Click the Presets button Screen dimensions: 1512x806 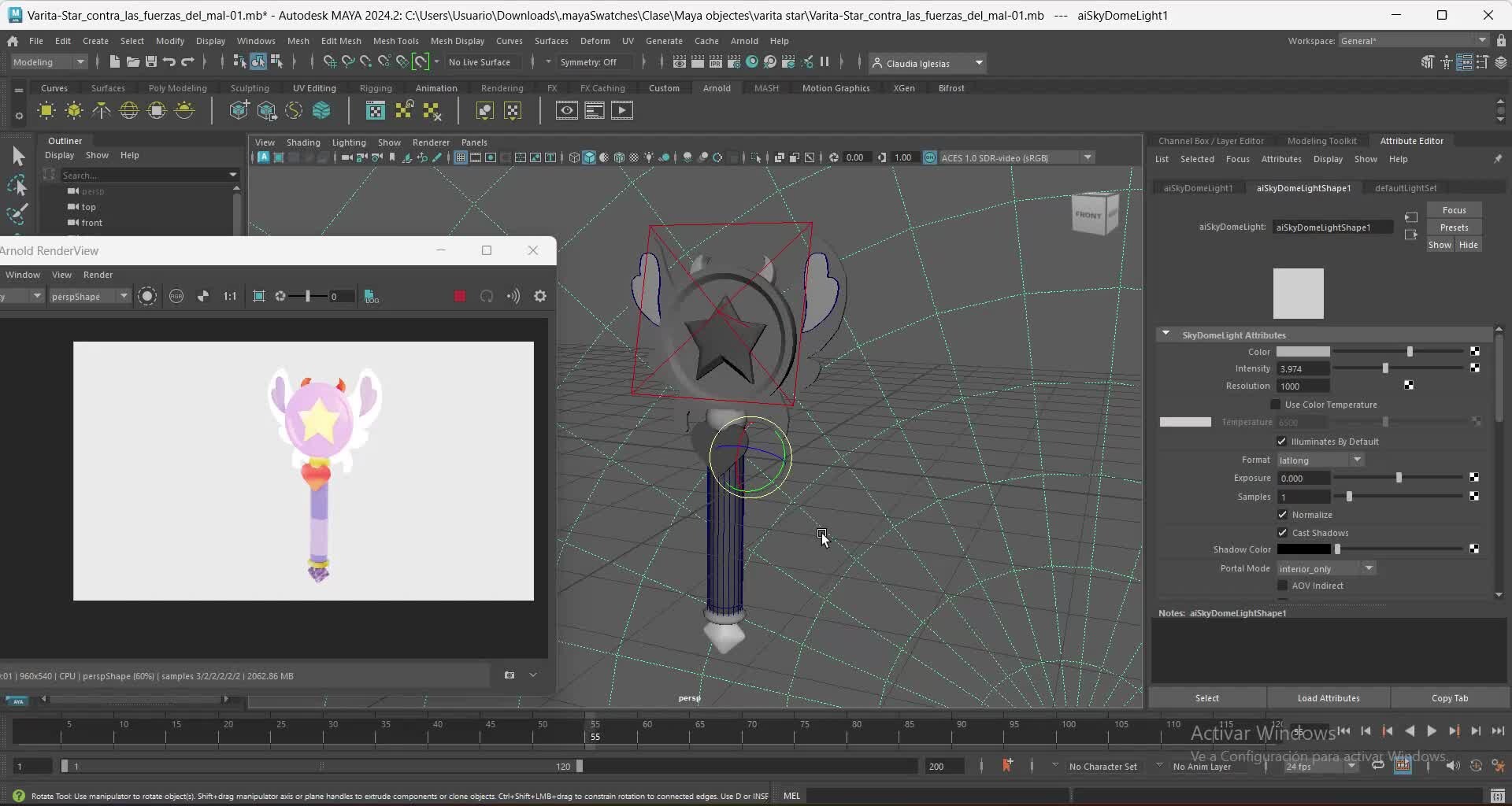[1454, 227]
